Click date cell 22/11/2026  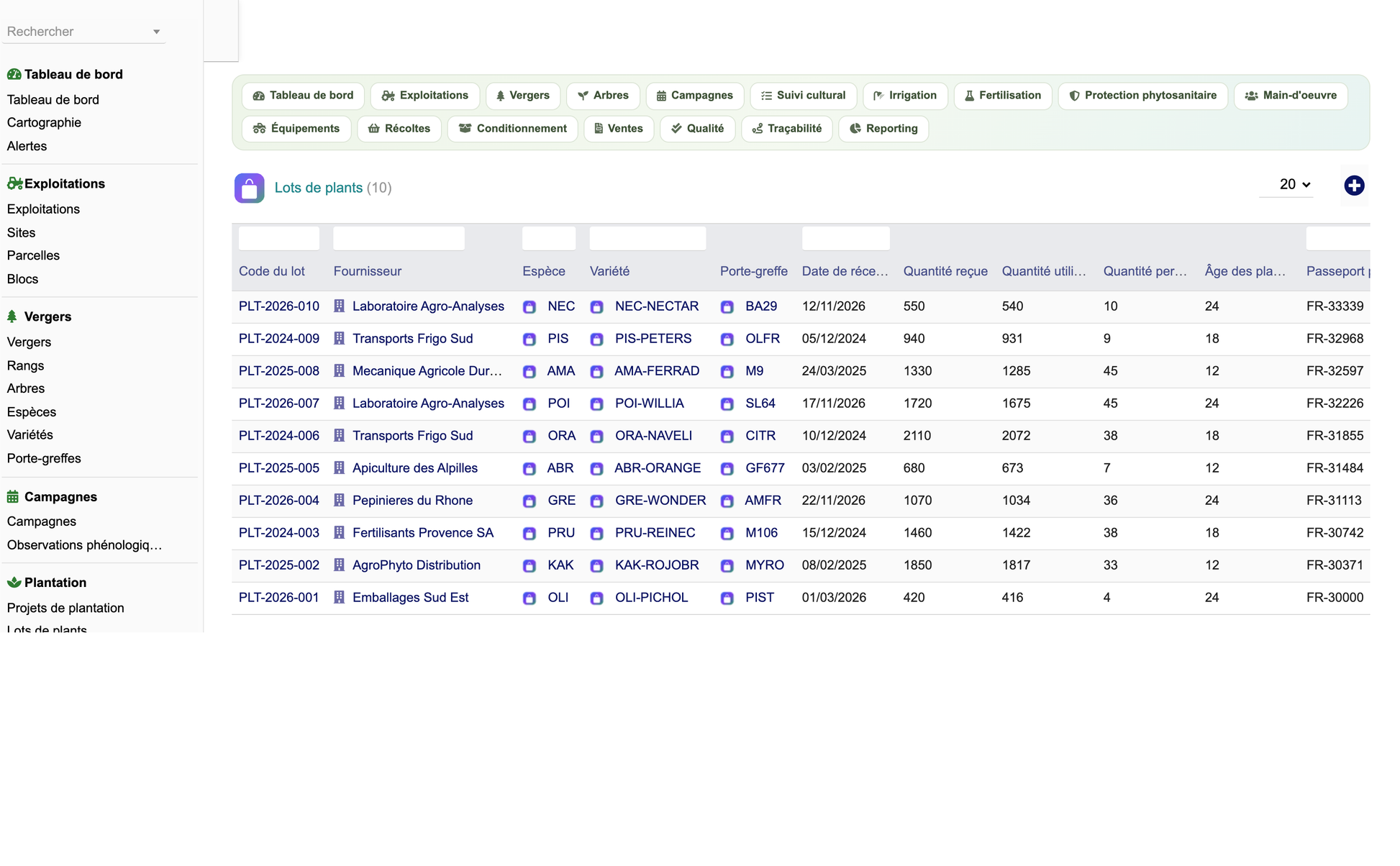pos(834,501)
